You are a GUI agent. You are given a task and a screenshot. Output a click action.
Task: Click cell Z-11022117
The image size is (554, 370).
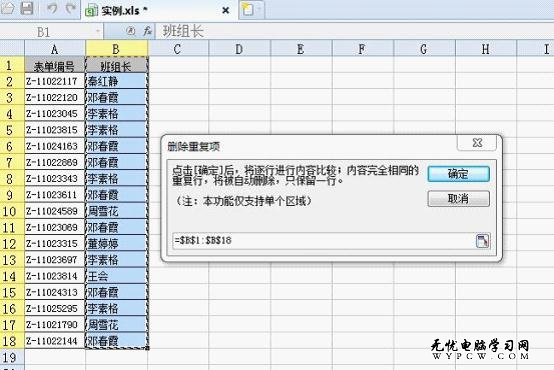55,81
